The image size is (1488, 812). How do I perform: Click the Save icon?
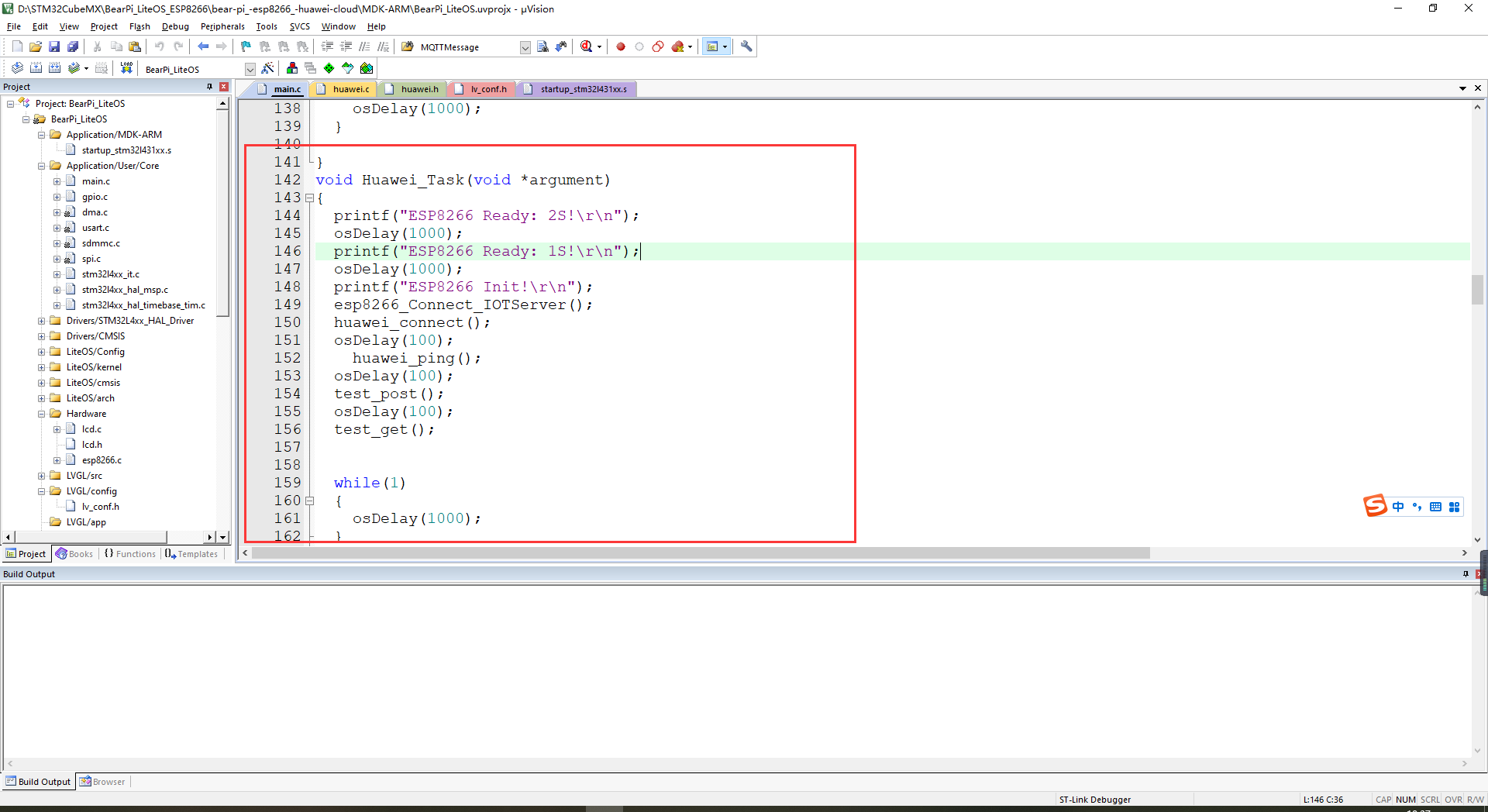pos(54,46)
